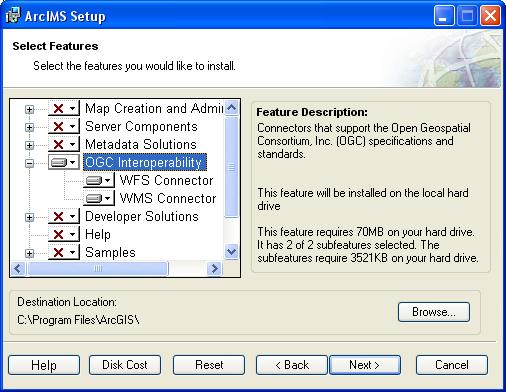This screenshot has width=506, height=392.
Task: Click the feature list scroll-right arrow
Action: pyautogui.click(x=214, y=268)
